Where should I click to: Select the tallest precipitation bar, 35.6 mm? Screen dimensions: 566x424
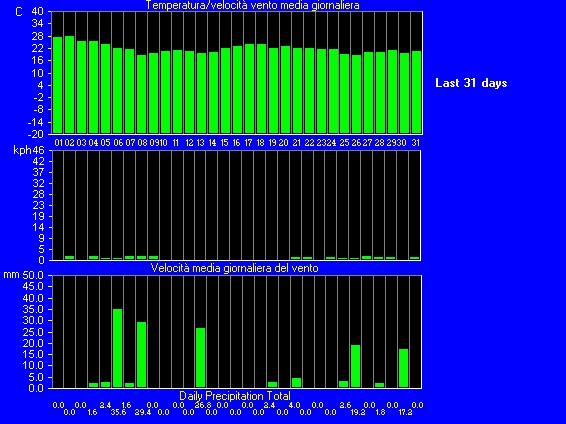[117, 348]
